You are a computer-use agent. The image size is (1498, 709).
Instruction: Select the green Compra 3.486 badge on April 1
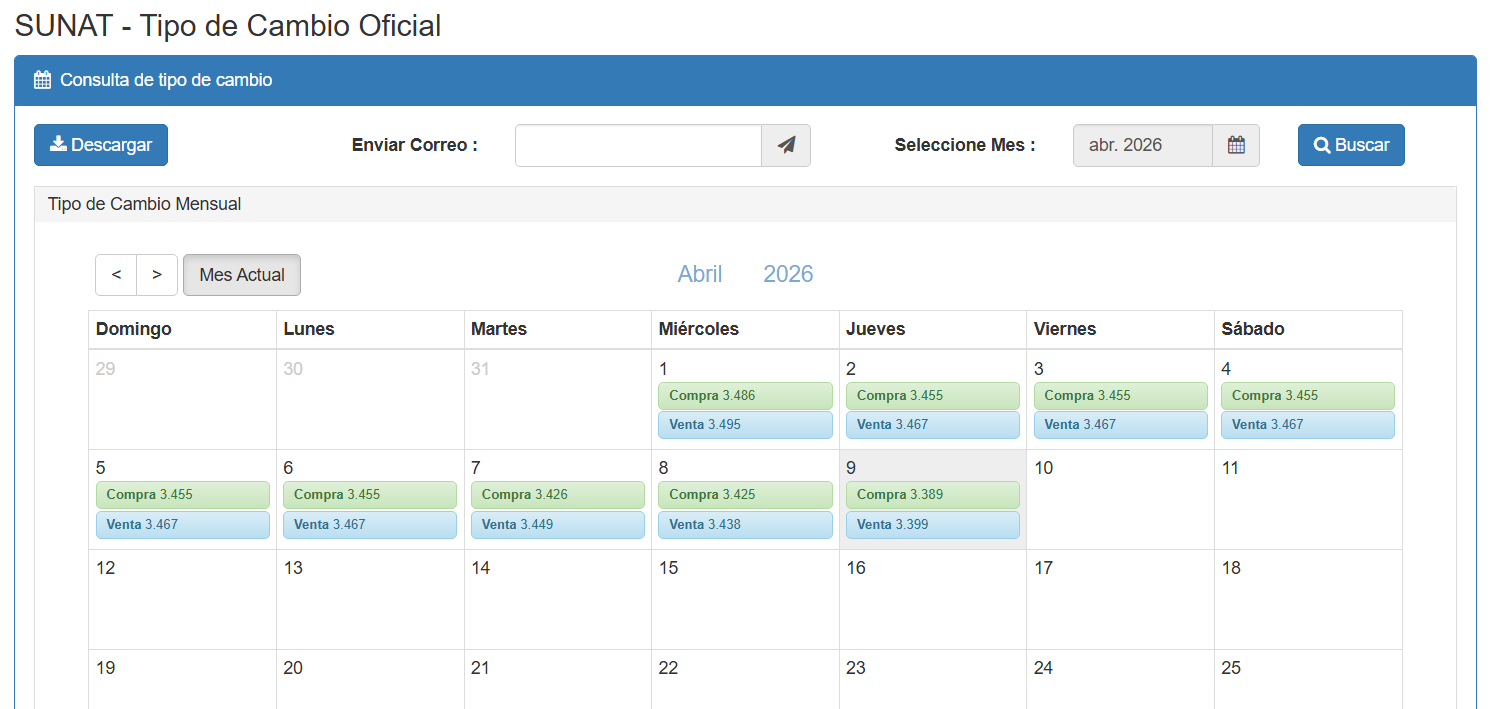tap(745, 395)
